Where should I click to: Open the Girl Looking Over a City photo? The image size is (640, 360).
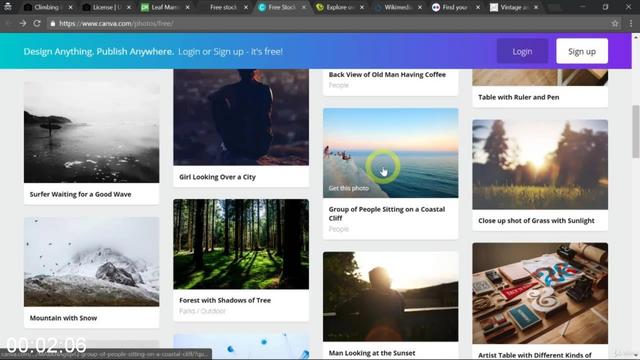coord(241,117)
